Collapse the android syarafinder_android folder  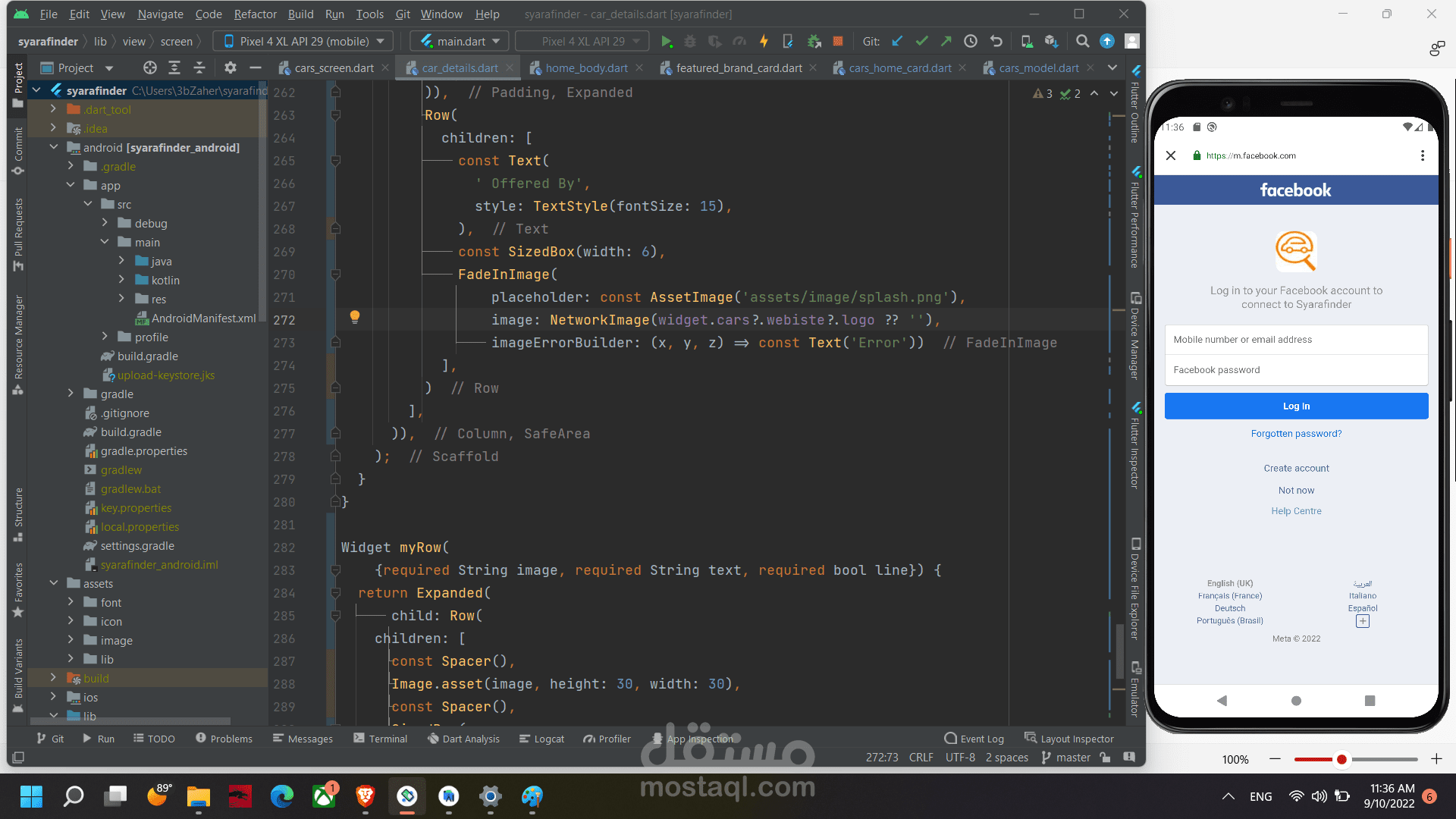[x=53, y=147]
